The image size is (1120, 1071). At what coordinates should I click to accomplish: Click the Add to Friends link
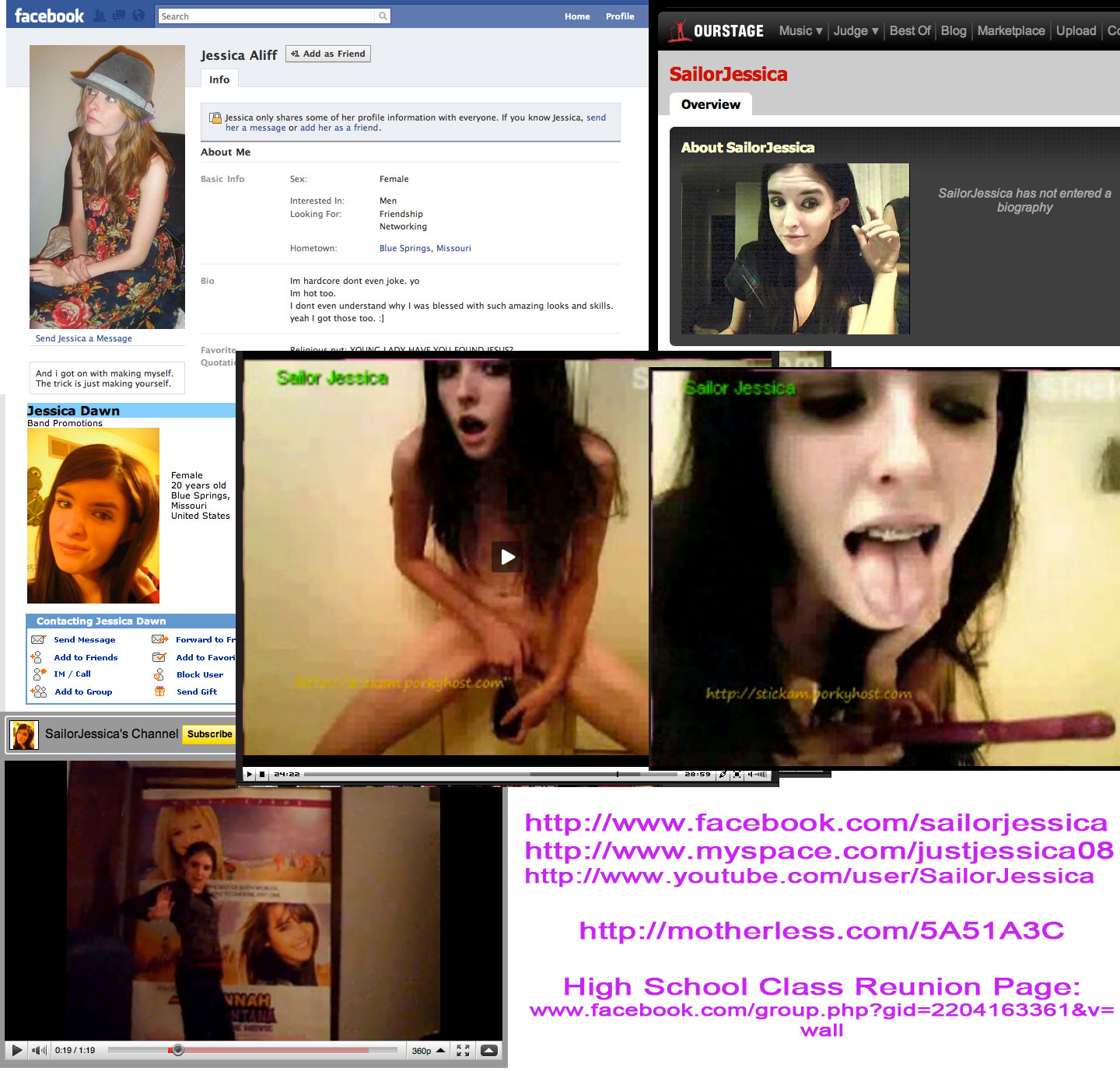pos(86,658)
